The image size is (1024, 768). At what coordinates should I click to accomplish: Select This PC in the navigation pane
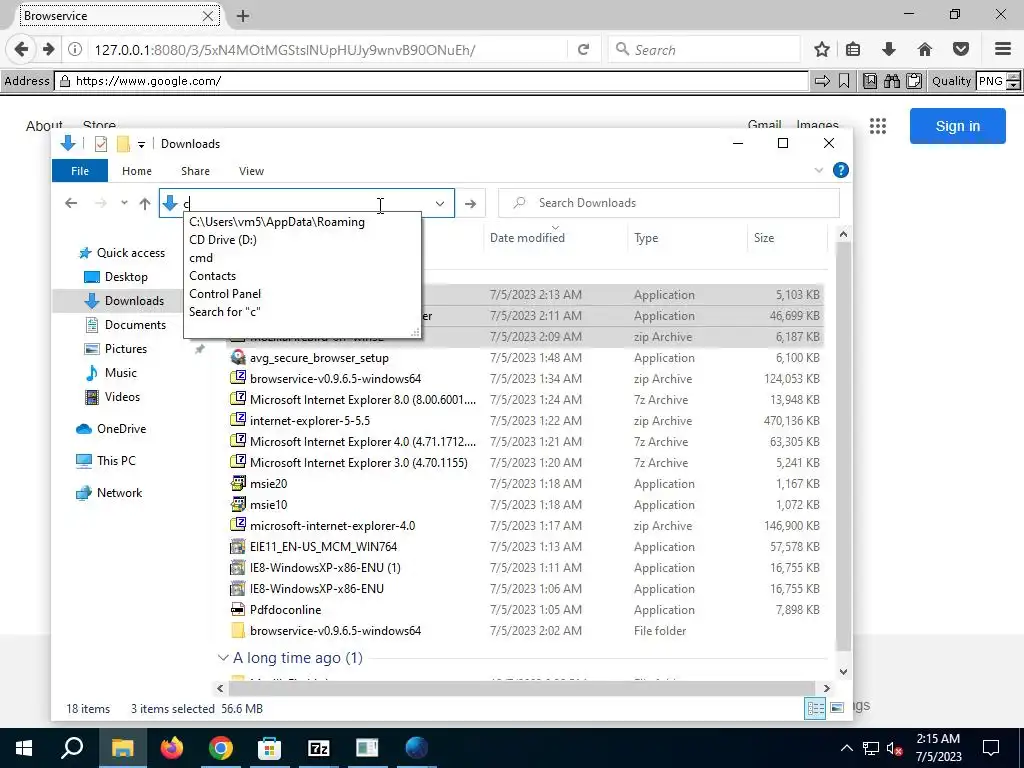(x=116, y=460)
